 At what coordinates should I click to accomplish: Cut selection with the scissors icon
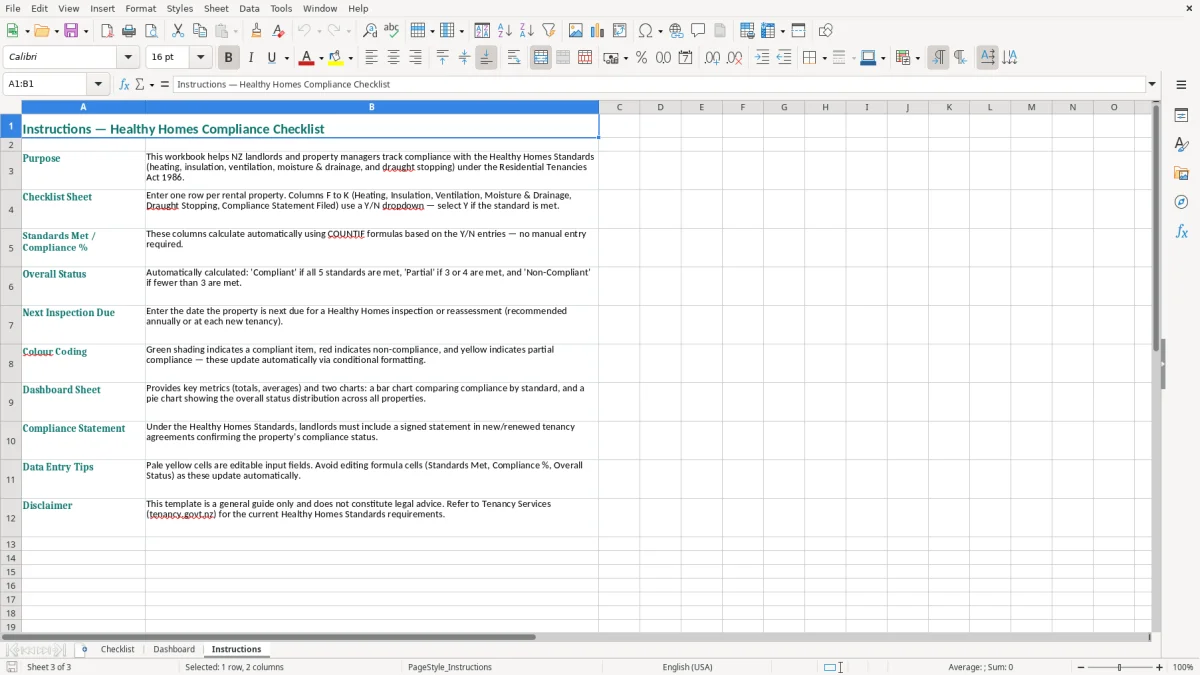[x=178, y=31]
